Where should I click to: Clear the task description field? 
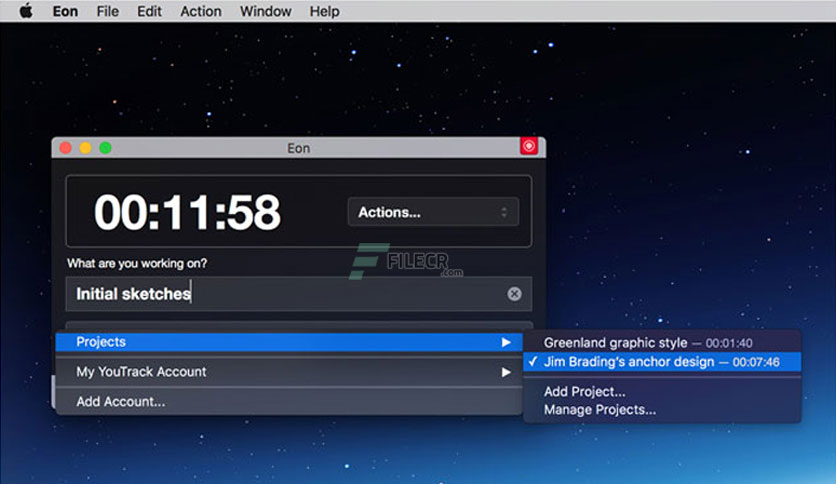tap(514, 294)
